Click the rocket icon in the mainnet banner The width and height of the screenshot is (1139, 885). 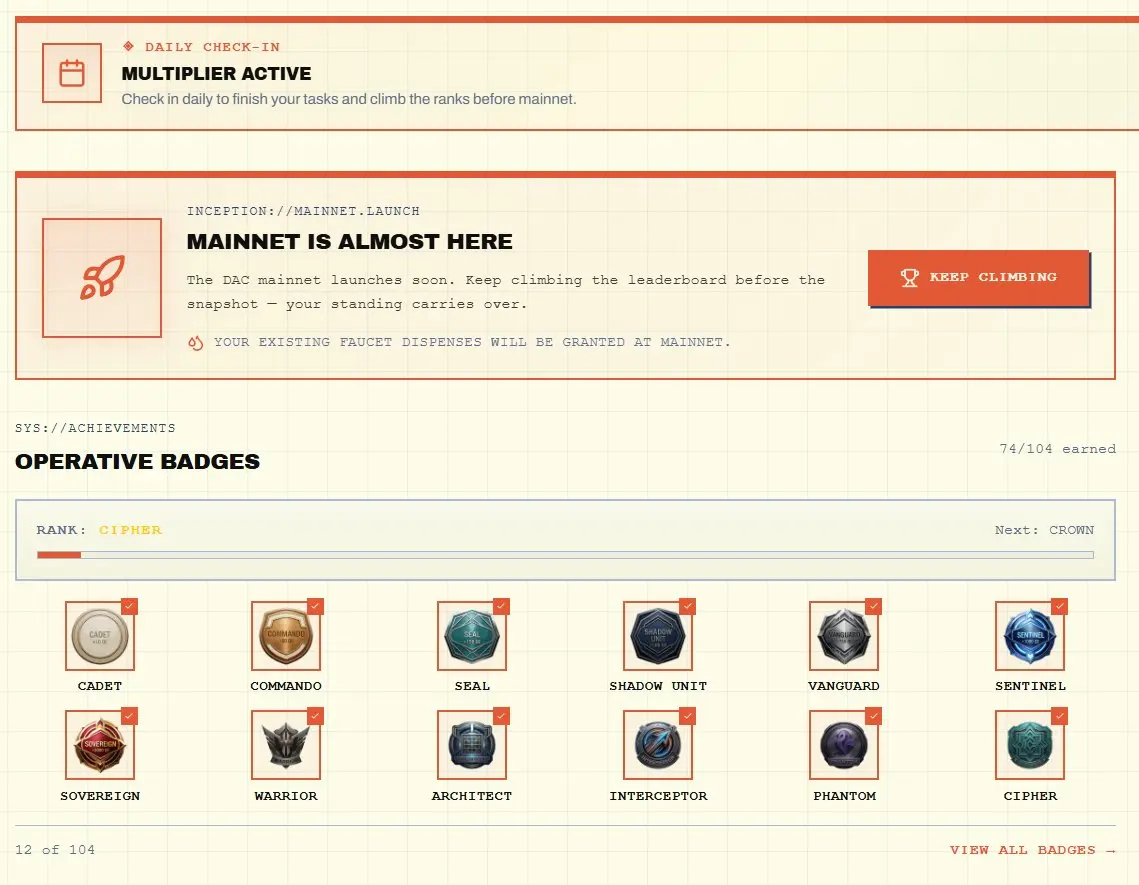[x=102, y=278]
